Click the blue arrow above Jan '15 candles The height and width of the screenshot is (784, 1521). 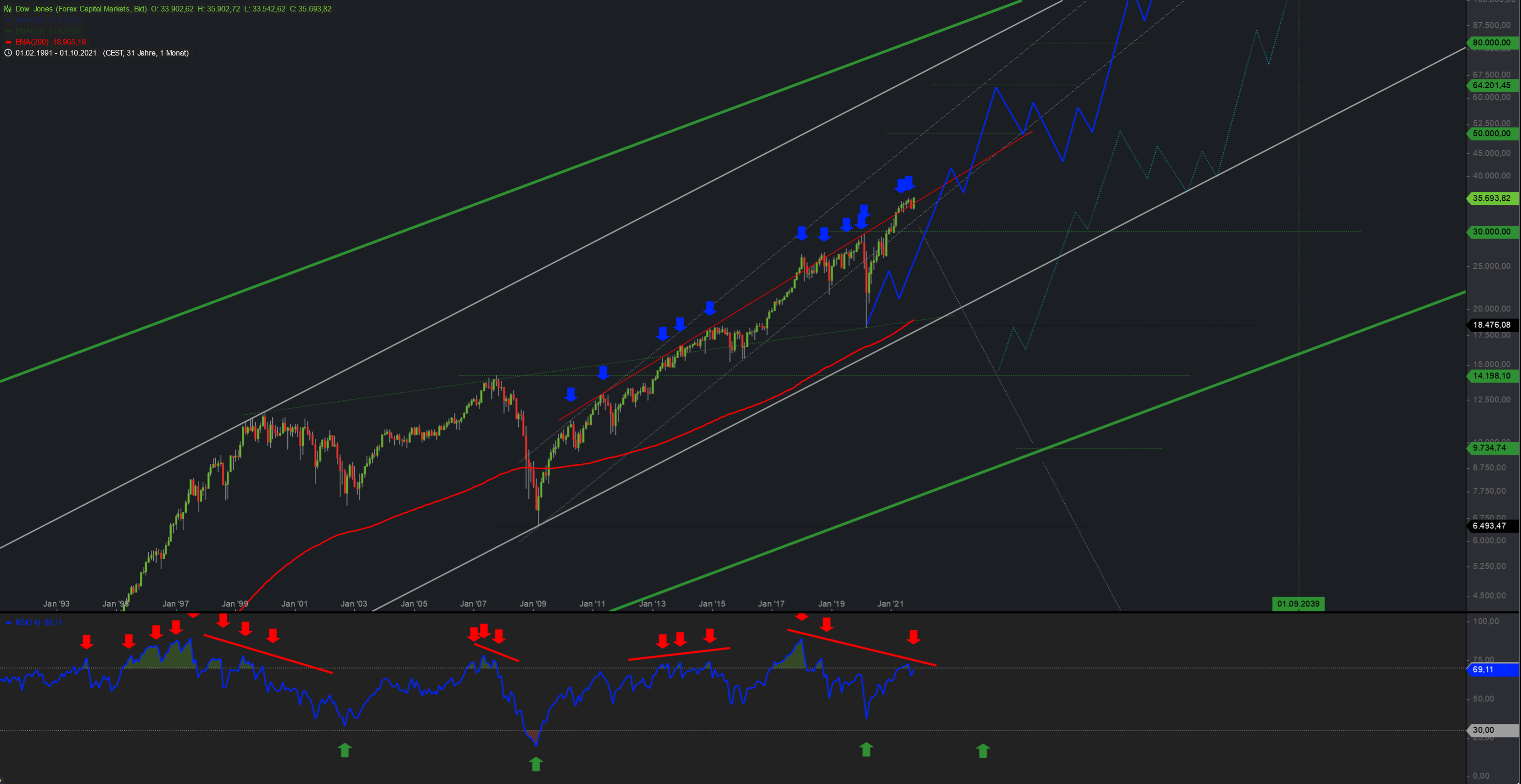pyautogui.click(x=710, y=307)
